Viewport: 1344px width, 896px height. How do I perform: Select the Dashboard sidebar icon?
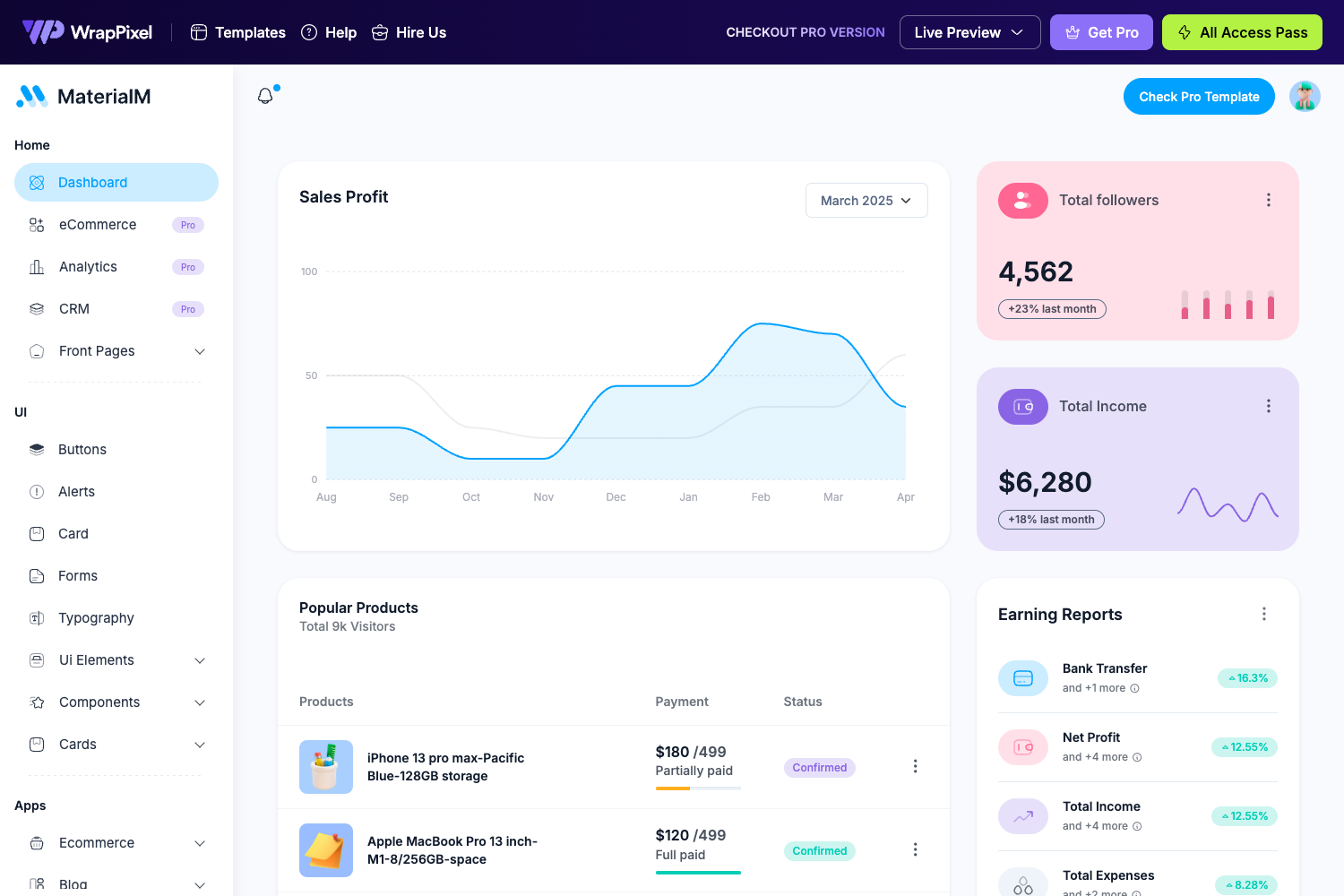37,182
